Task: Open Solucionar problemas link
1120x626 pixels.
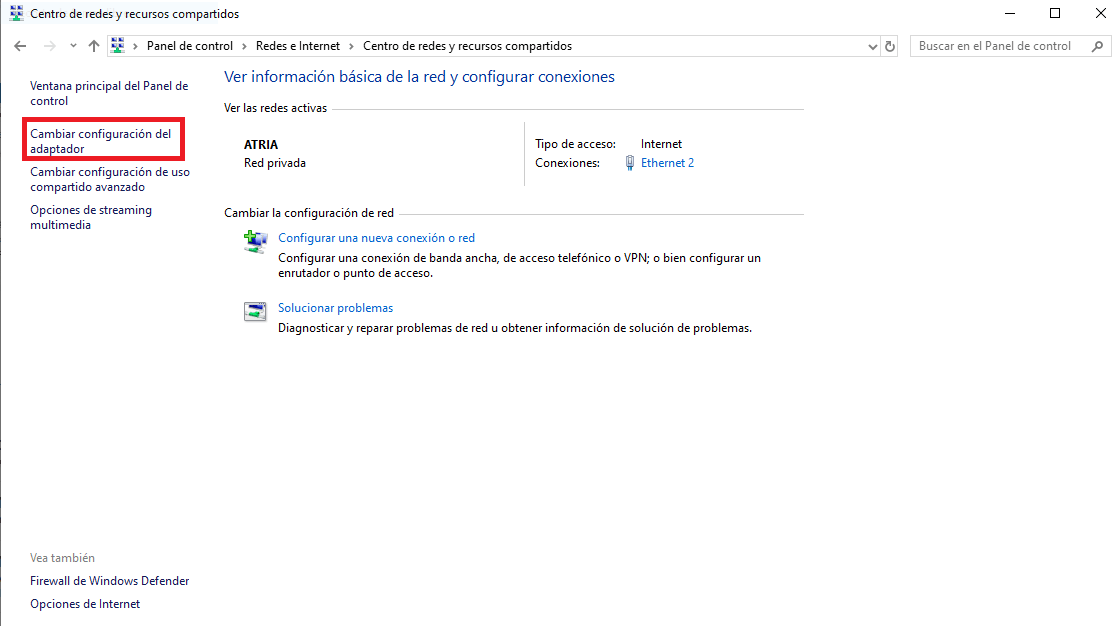Action: pos(336,308)
